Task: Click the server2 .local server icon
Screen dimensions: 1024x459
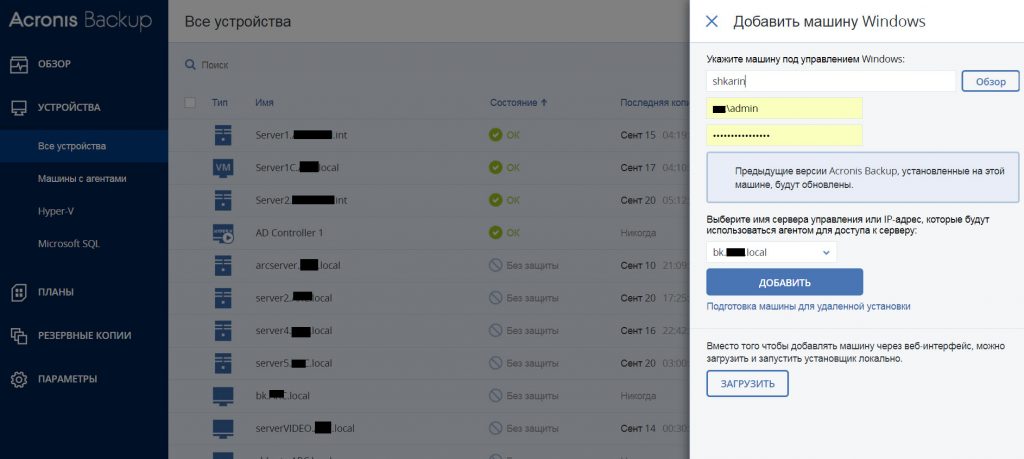Action: pos(223,298)
